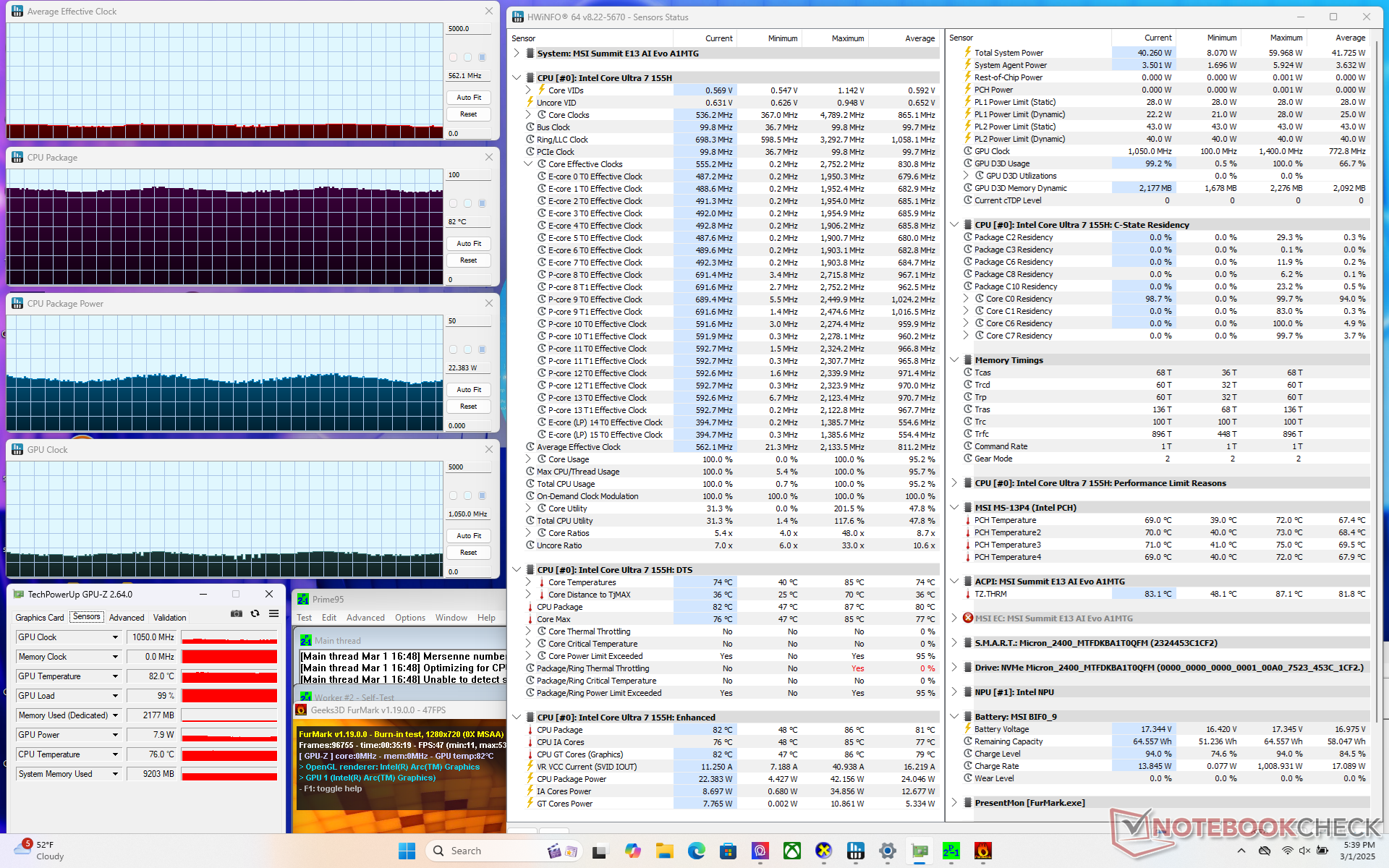Launch Copilot from the taskbar
This screenshot has height=868, width=1389.
pos(633,851)
